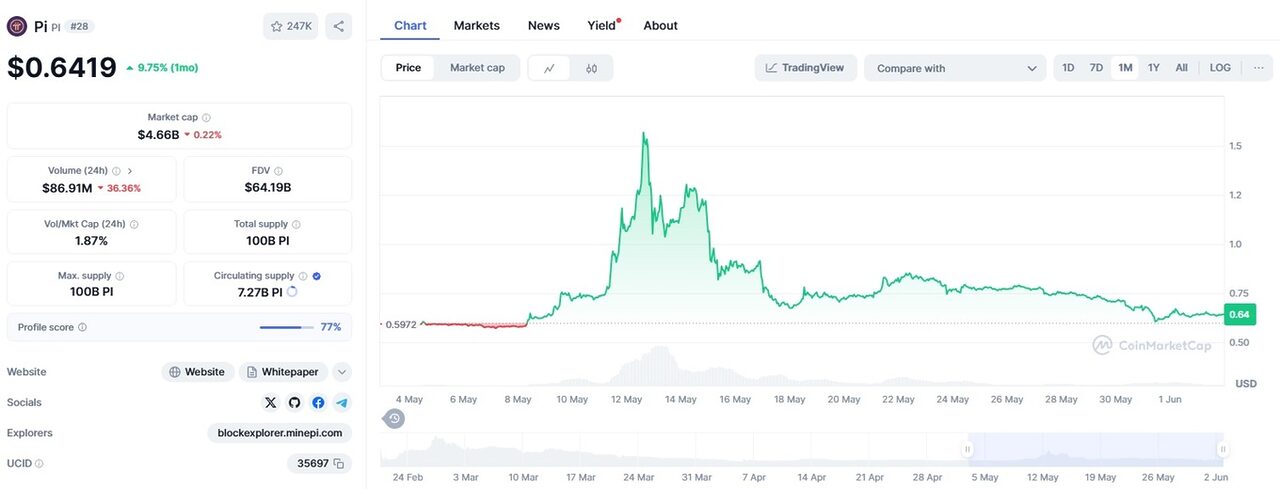1280x489 pixels.
Task: Click the Circulating supply info icon
Action: [x=302, y=276]
